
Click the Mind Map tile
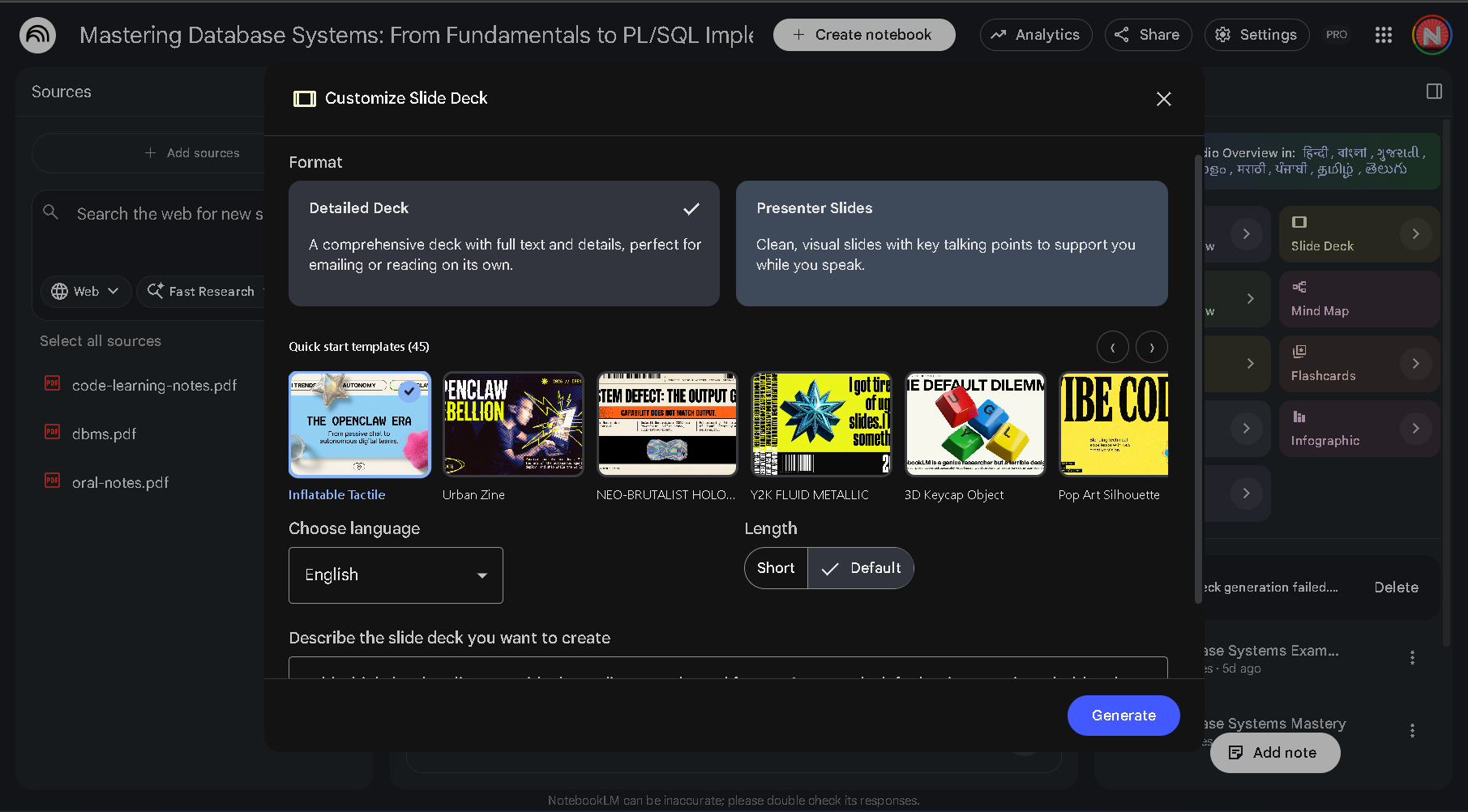point(1359,299)
